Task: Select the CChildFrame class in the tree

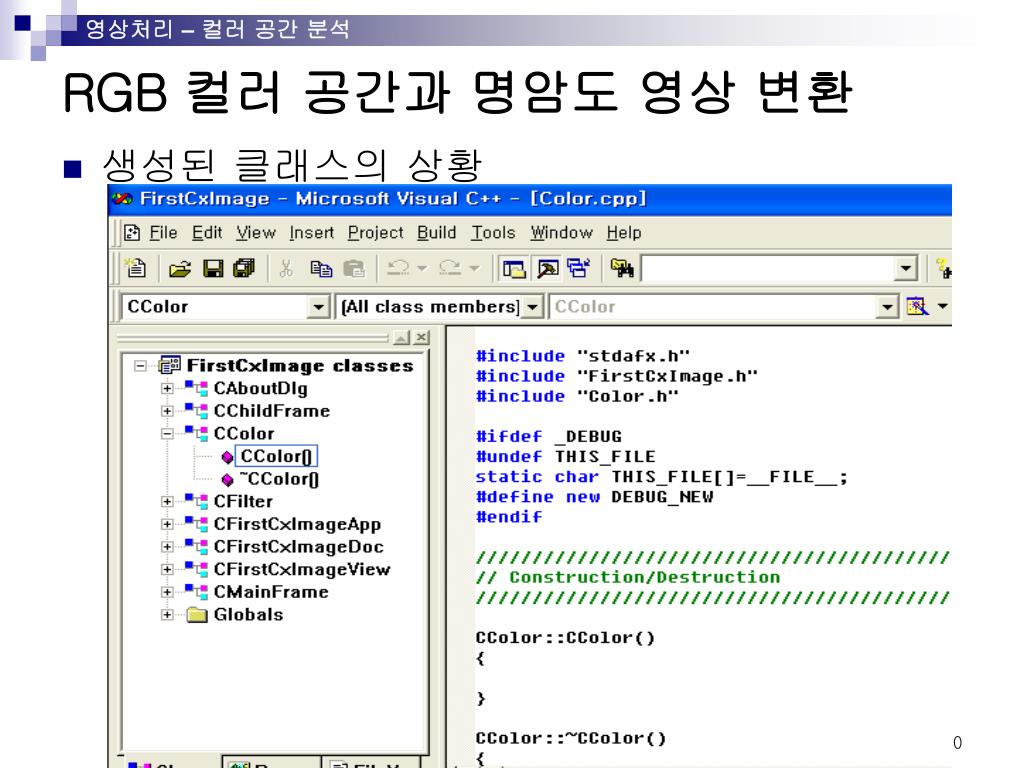Action: click(x=272, y=411)
